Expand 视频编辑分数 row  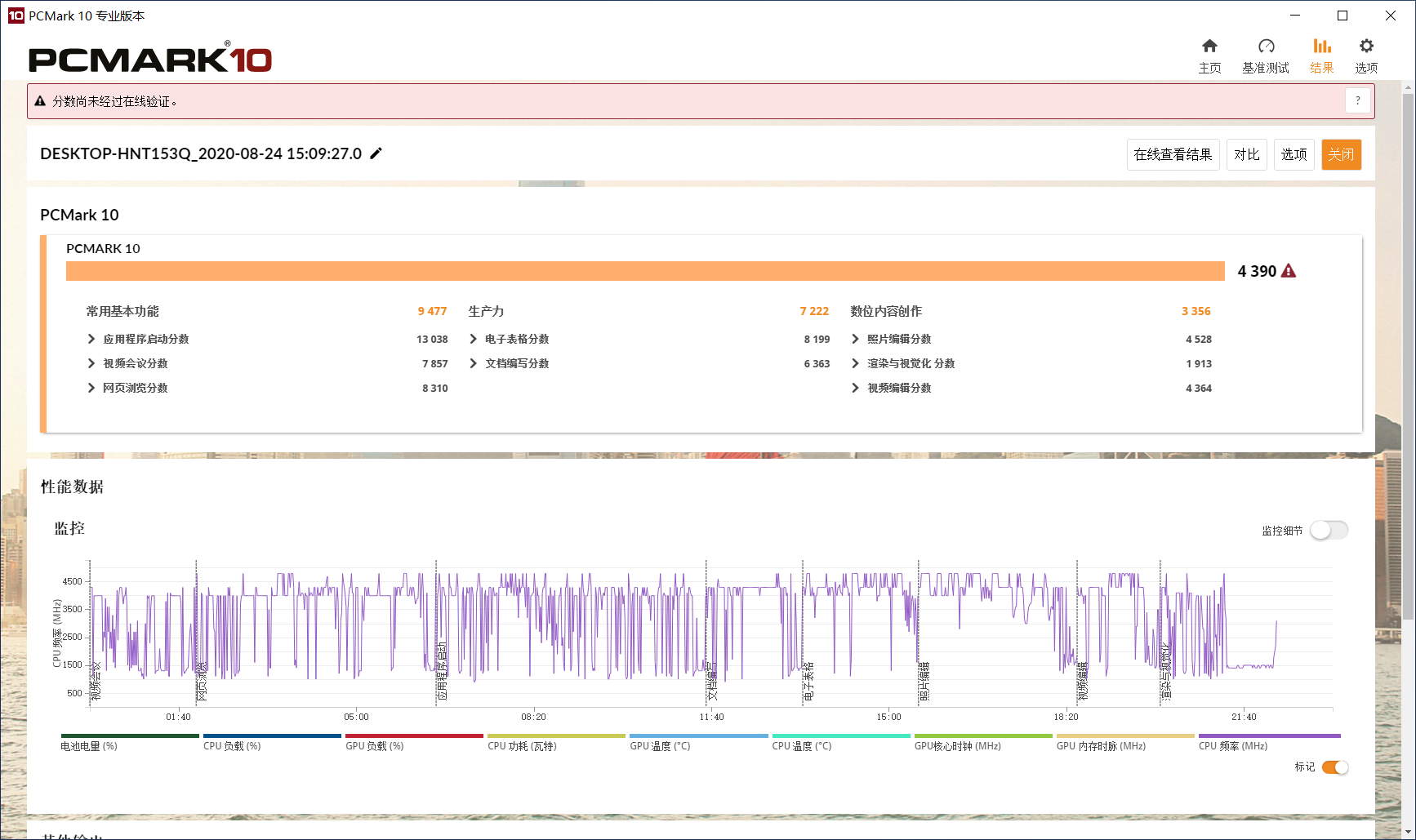coord(856,388)
